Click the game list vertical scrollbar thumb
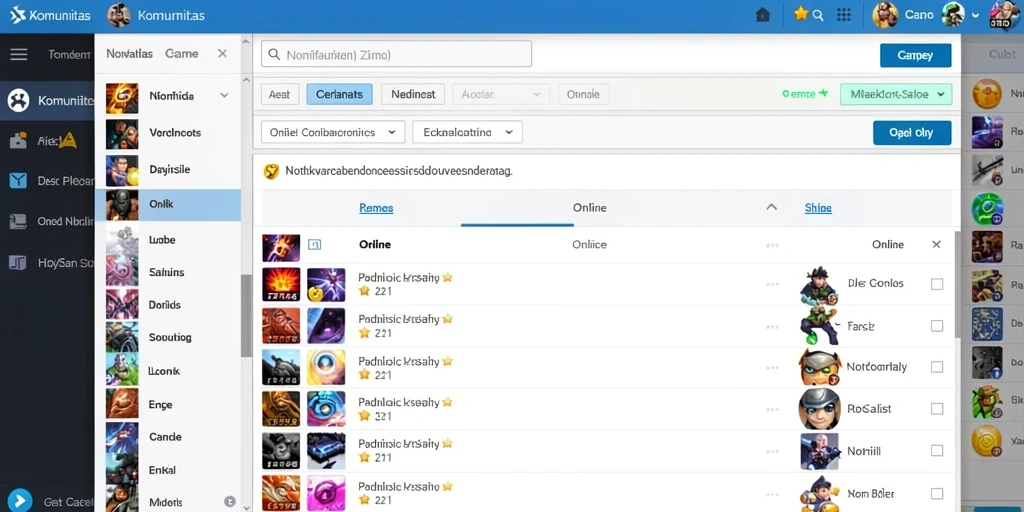Screen dimensions: 1024x512 pyautogui.click(x=246, y=315)
